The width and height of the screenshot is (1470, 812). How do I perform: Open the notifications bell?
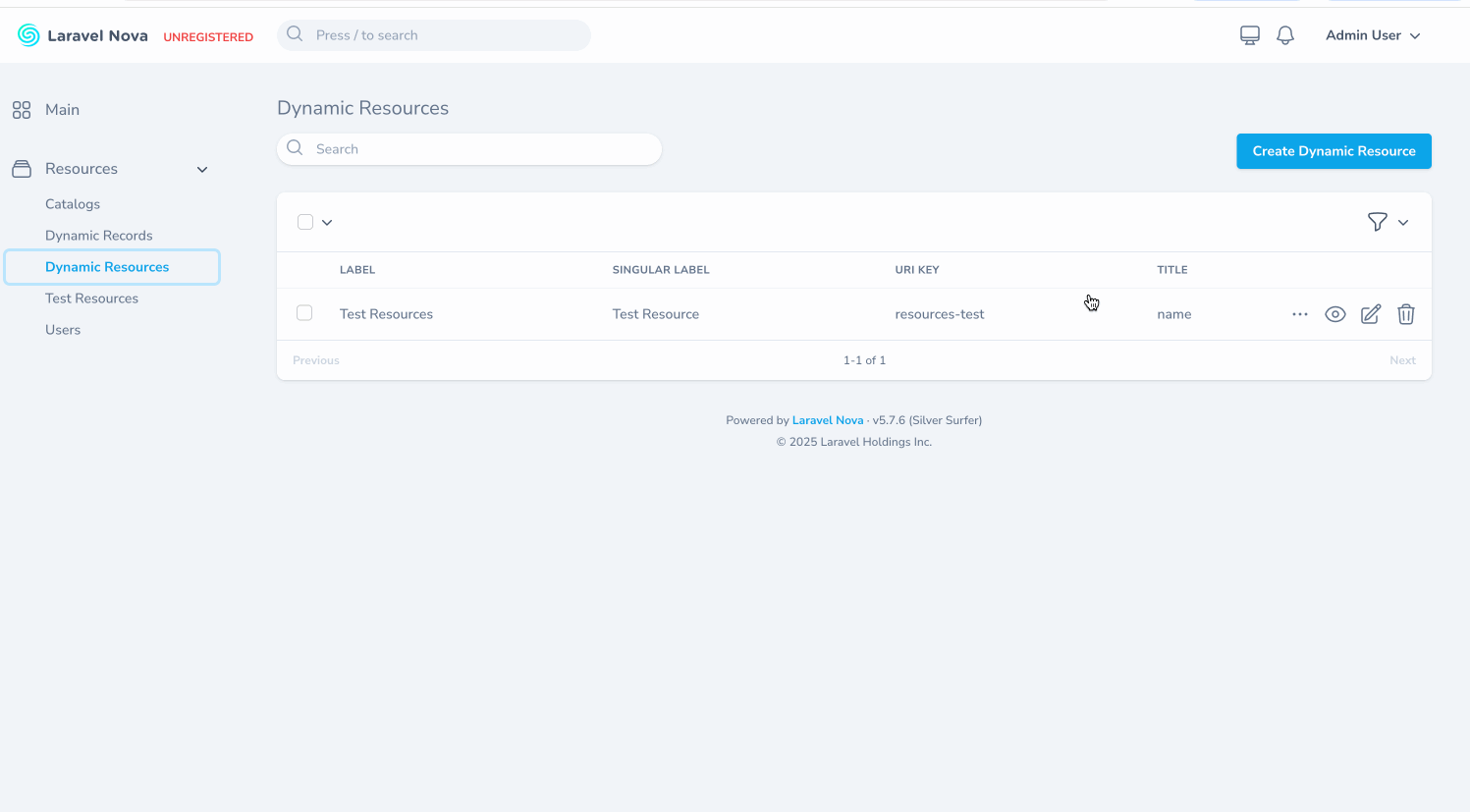click(x=1285, y=35)
